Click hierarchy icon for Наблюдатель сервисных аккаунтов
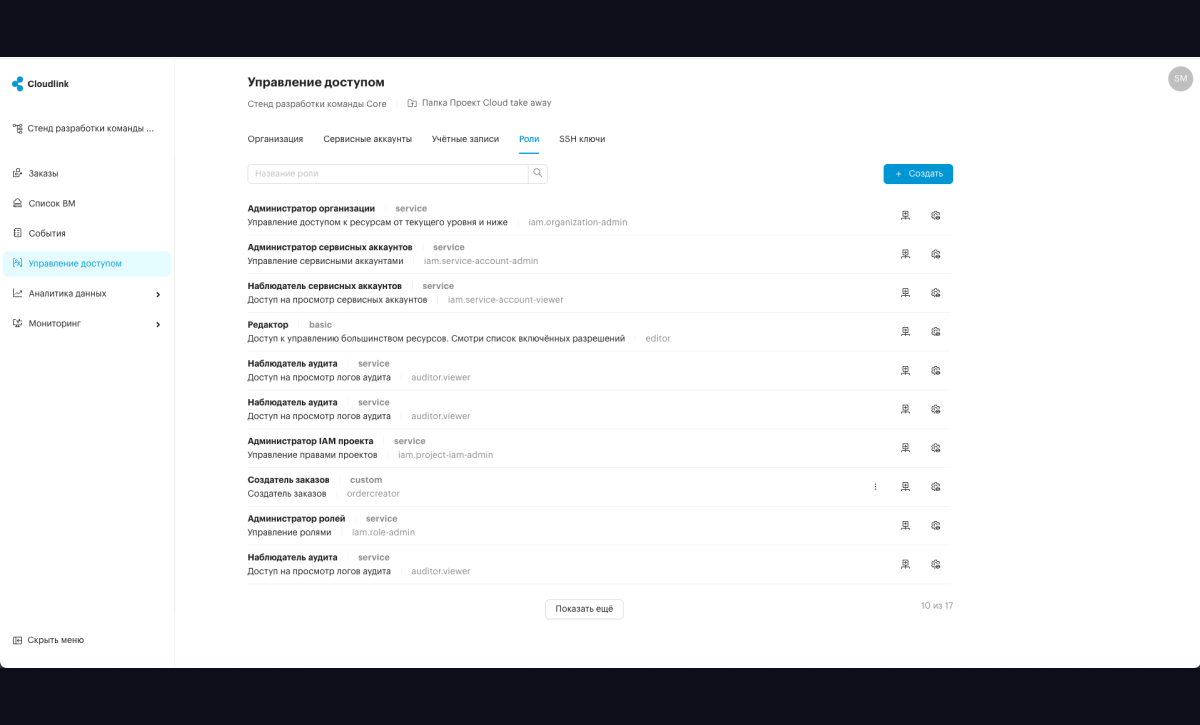 click(x=905, y=293)
